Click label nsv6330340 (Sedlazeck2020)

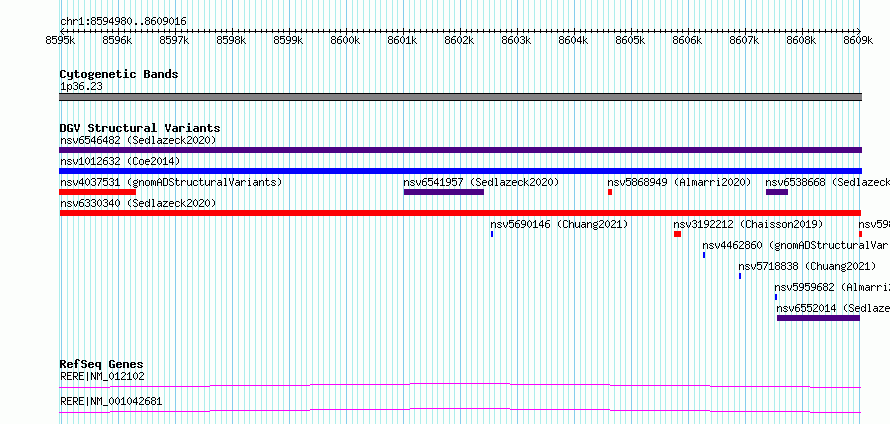coord(138,203)
